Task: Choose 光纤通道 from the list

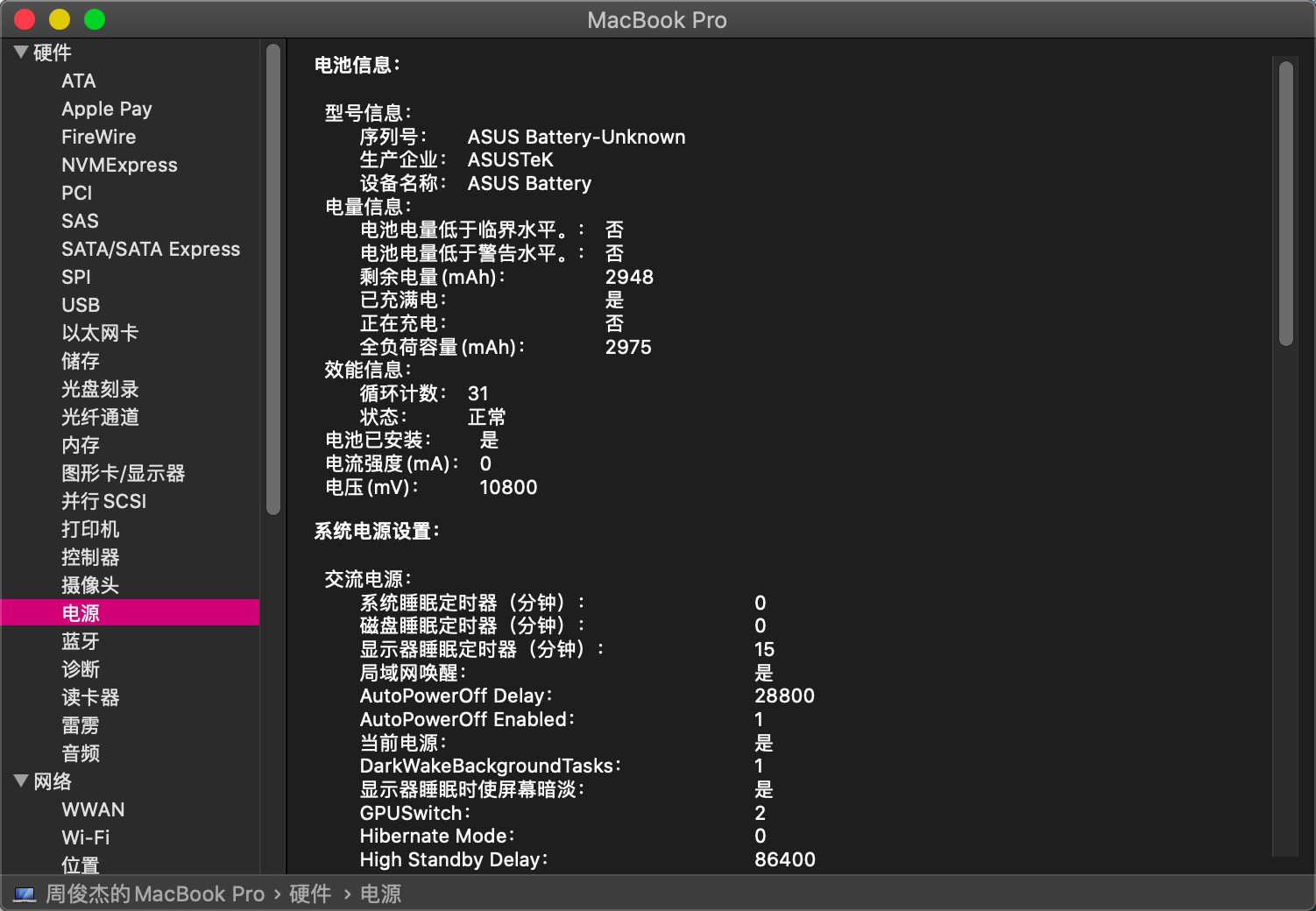Action: pos(100,417)
